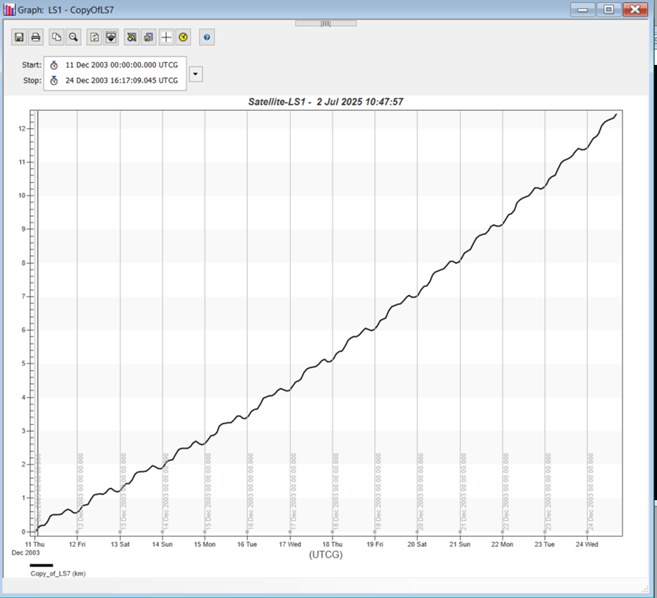The height and width of the screenshot is (598, 657).
Task: Click the Start time field 11 Dec 2003
Action: tap(121, 65)
